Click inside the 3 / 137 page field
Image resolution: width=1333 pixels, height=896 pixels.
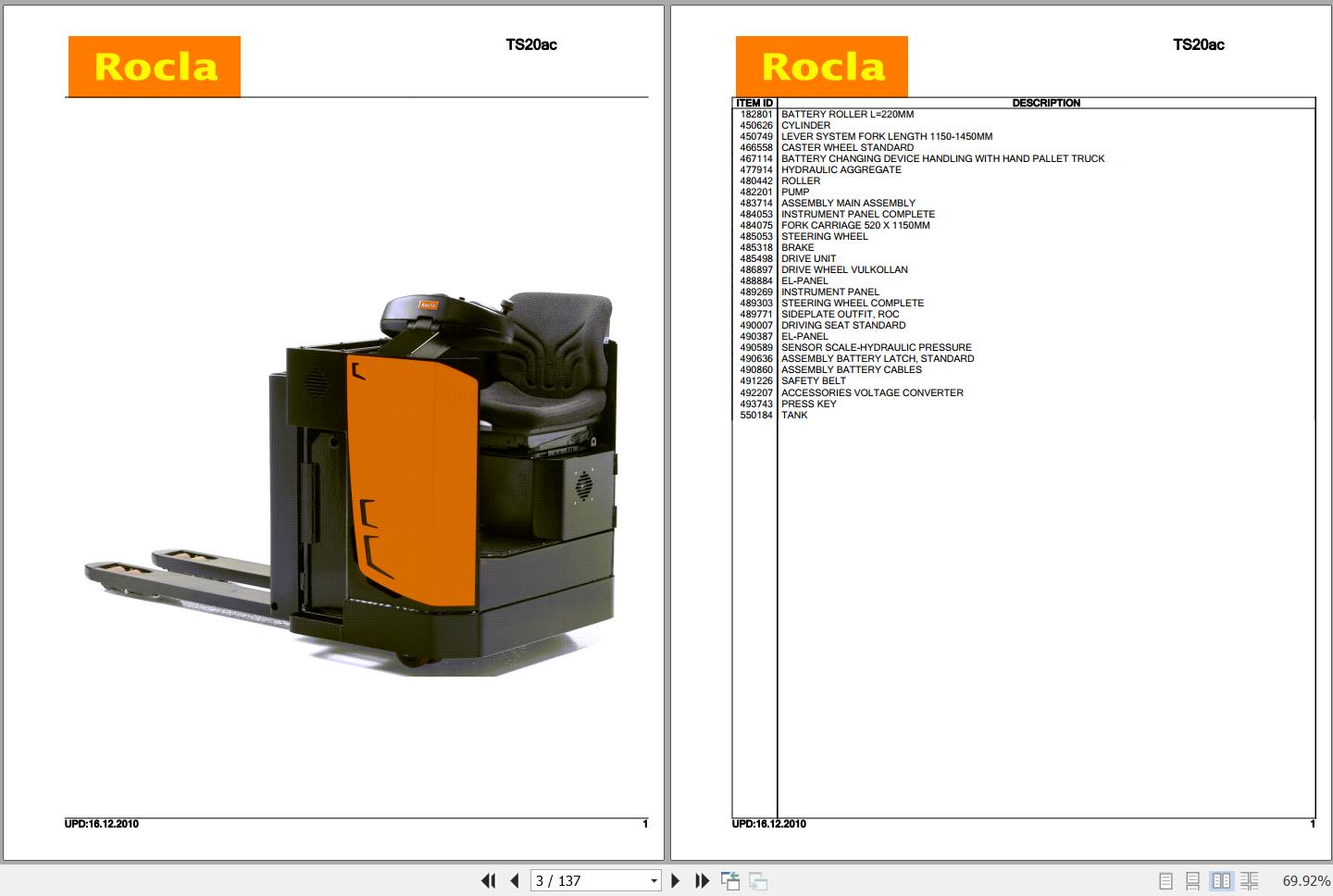574,880
